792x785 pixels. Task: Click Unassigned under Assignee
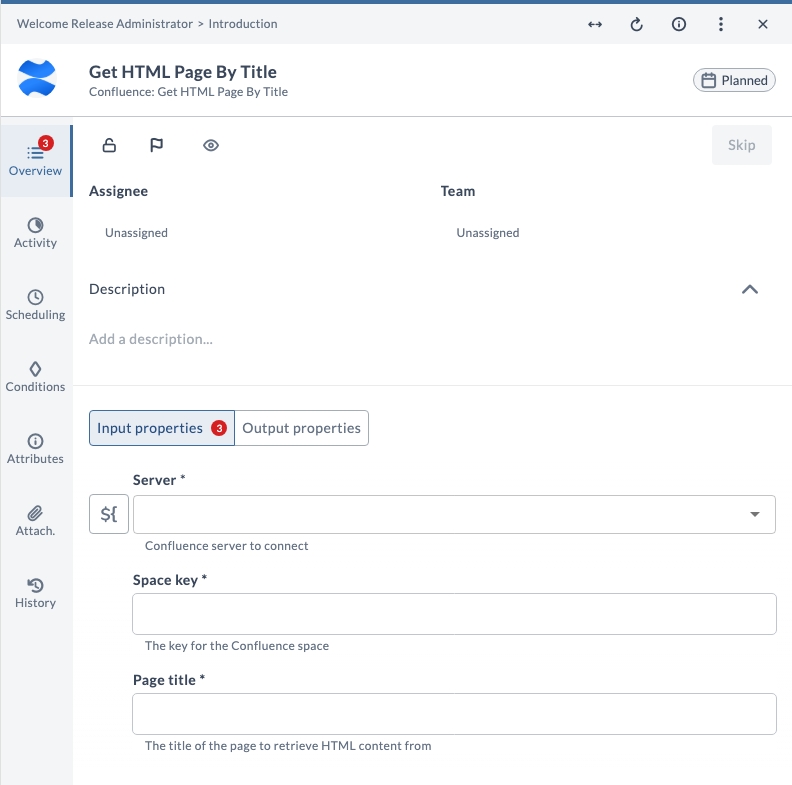(136, 233)
